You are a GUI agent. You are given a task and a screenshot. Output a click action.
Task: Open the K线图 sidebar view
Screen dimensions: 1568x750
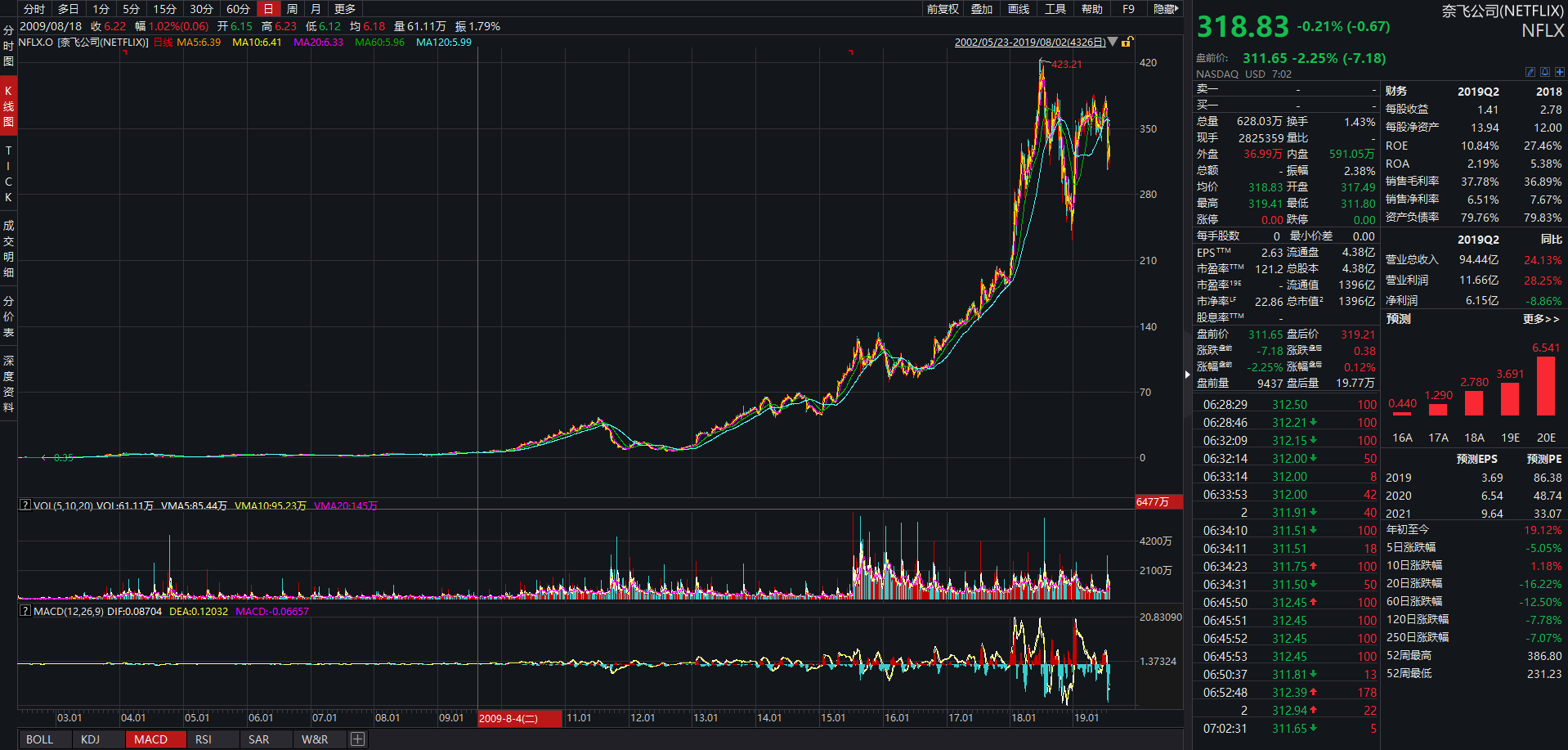[x=8, y=106]
